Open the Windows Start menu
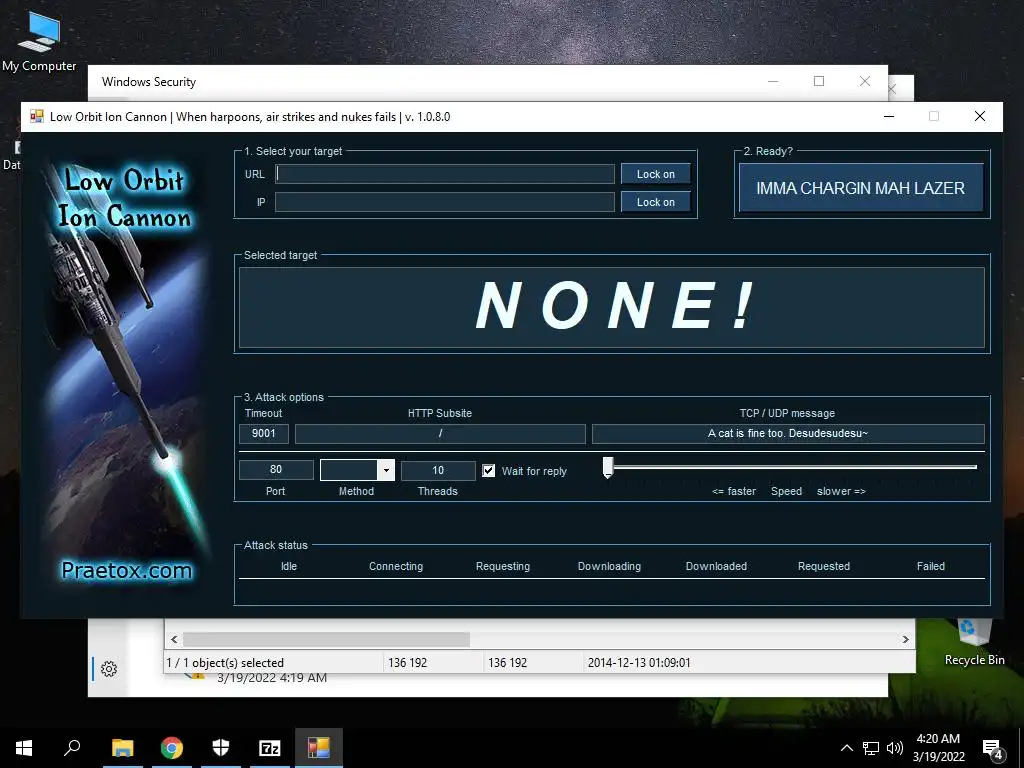 tap(24, 748)
